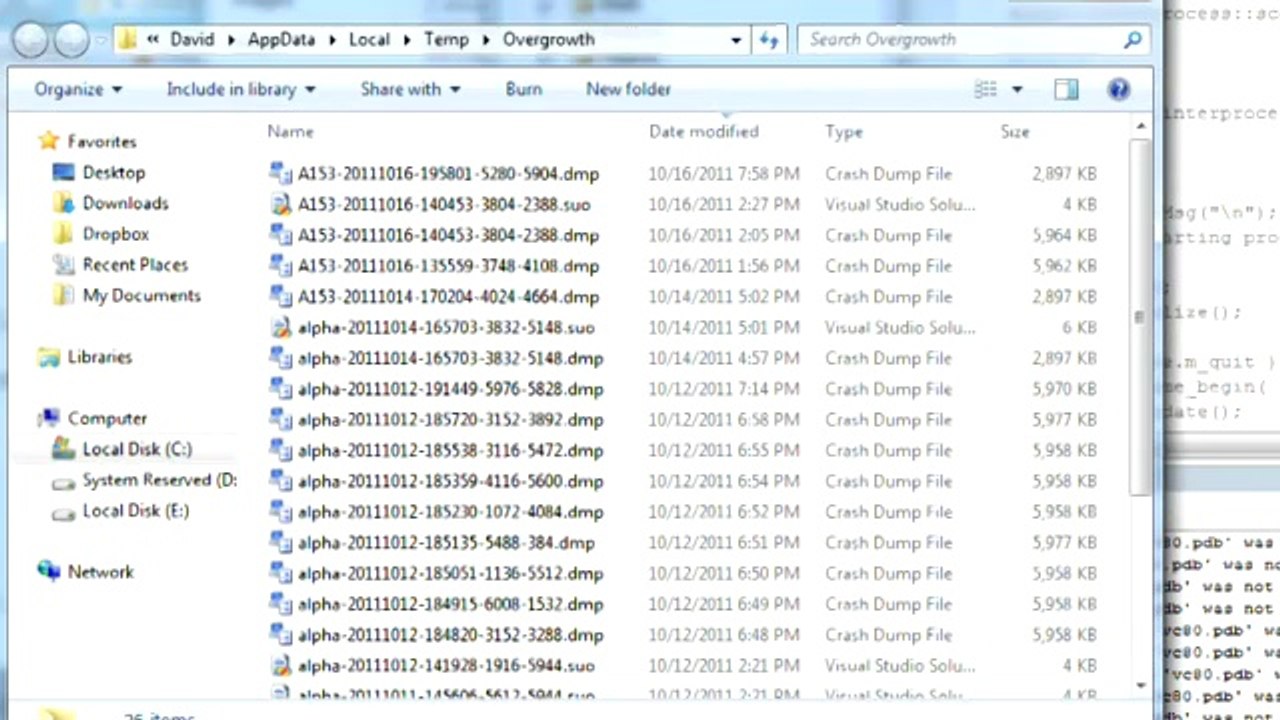Image resolution: width=1280 pixels, height=720 pixels.
Task: Click the refresh icon beside address bar
Action: 769,40
